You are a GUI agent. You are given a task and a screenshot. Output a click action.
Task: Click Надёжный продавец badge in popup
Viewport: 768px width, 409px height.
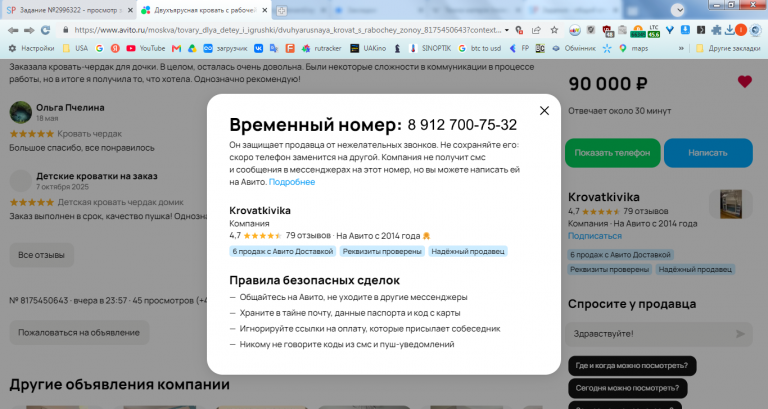click(468, 251)
